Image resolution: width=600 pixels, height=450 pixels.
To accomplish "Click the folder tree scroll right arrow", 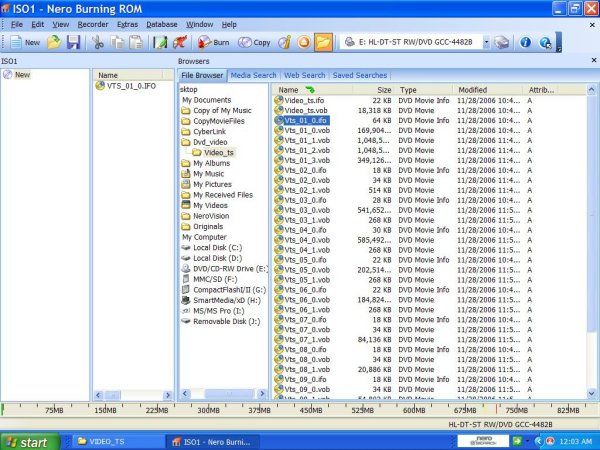I will pos(262,393).
